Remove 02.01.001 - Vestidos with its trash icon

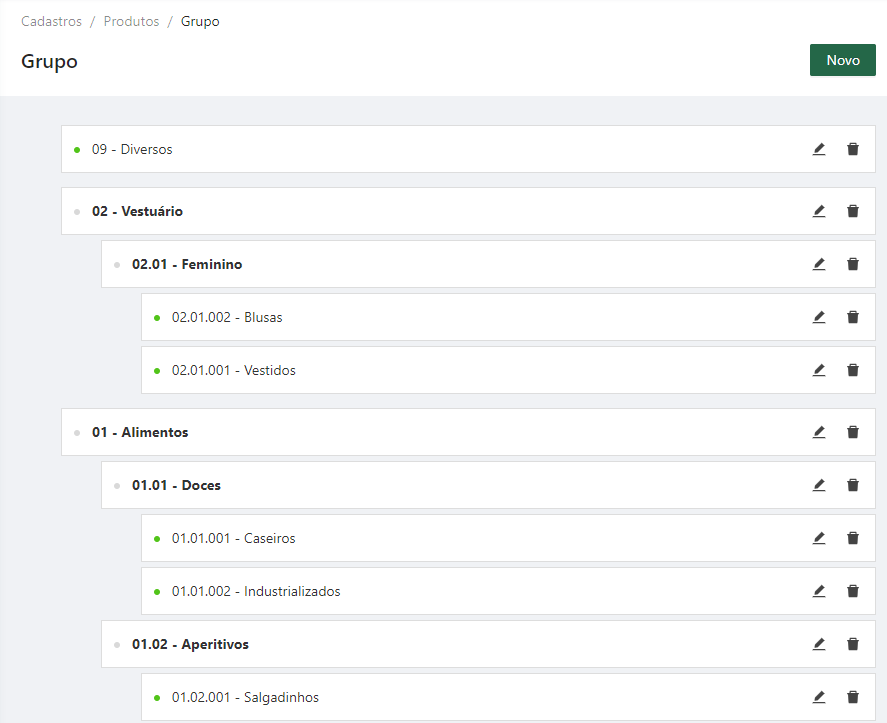(852, 370)
